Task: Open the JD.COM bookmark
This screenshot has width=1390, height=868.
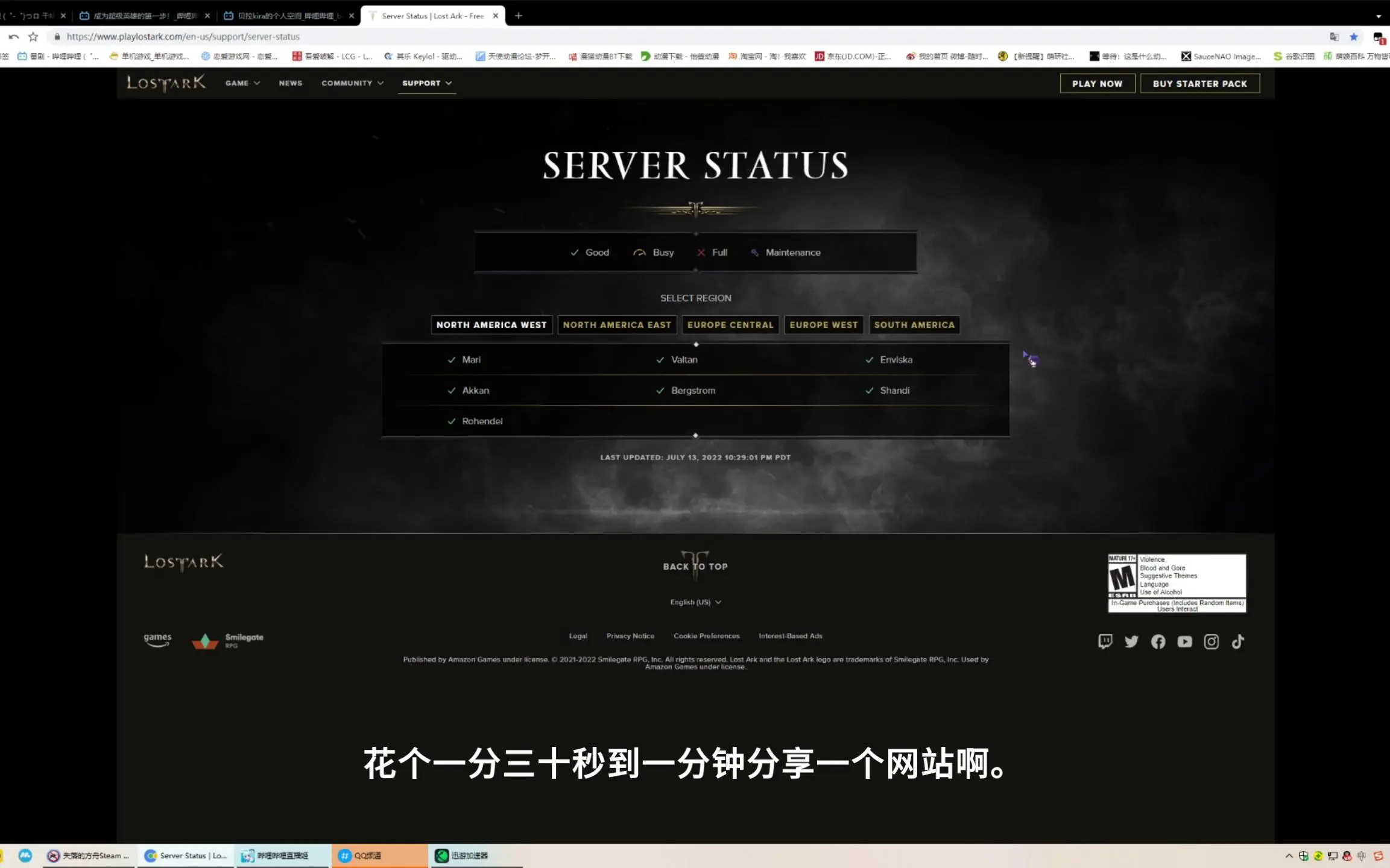Action: [853, 56]
